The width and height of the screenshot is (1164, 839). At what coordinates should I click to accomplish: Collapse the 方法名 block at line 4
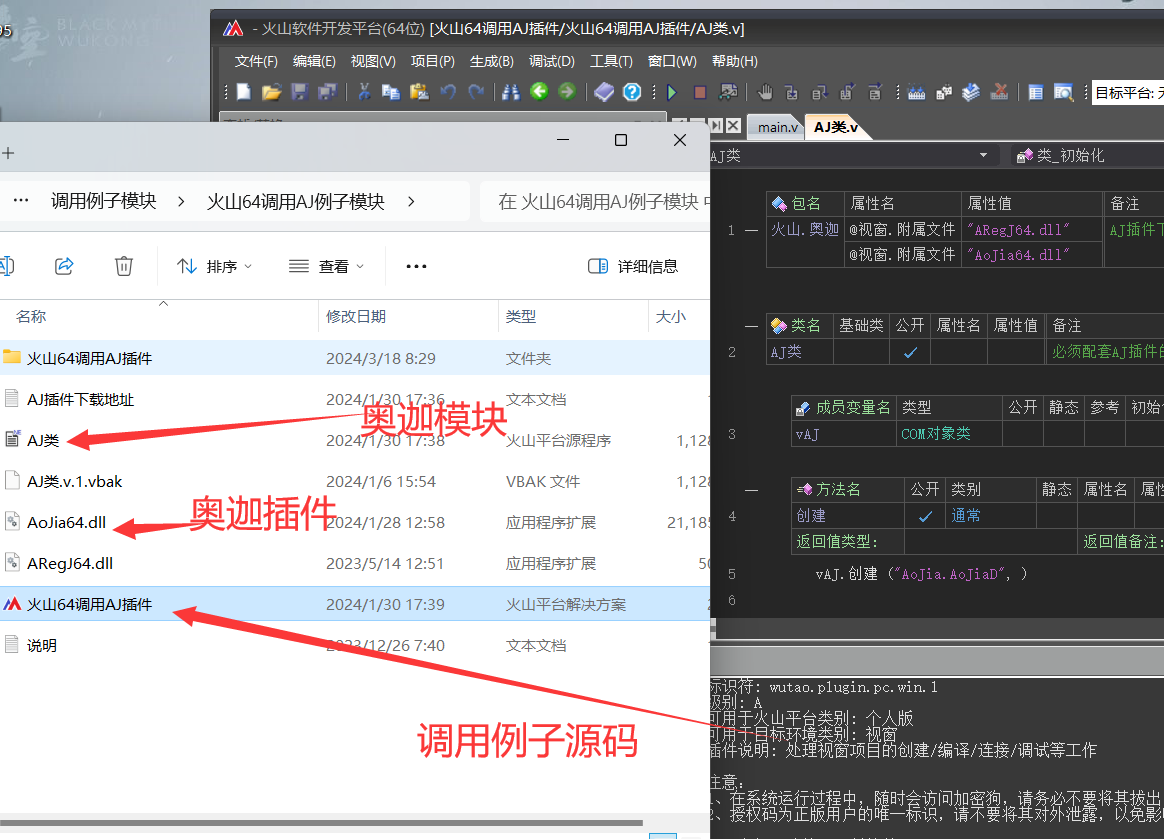coord(751,490)
